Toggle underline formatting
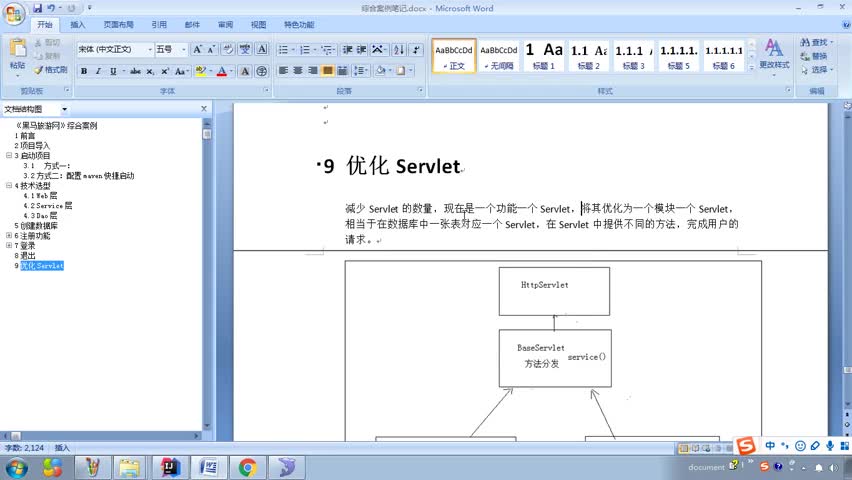 (113, 71)
